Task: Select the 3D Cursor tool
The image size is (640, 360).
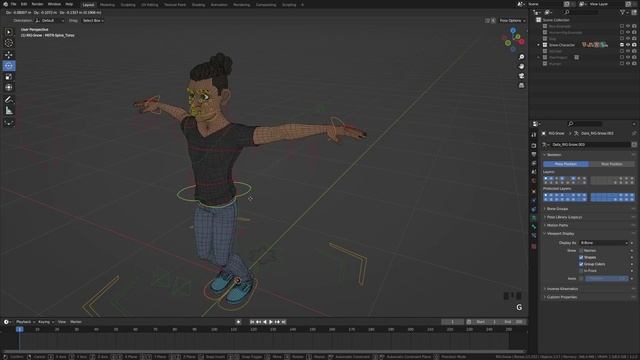Action: click(x=9, y=43)
